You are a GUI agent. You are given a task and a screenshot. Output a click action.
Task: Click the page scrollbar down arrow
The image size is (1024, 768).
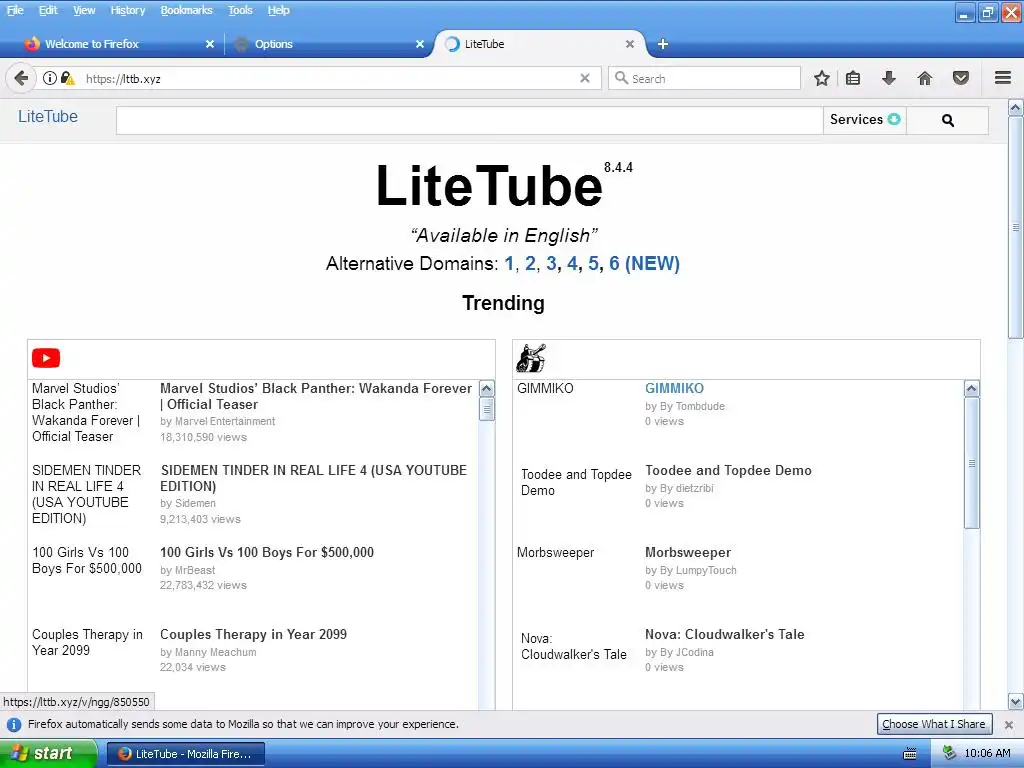point(1016,702)
